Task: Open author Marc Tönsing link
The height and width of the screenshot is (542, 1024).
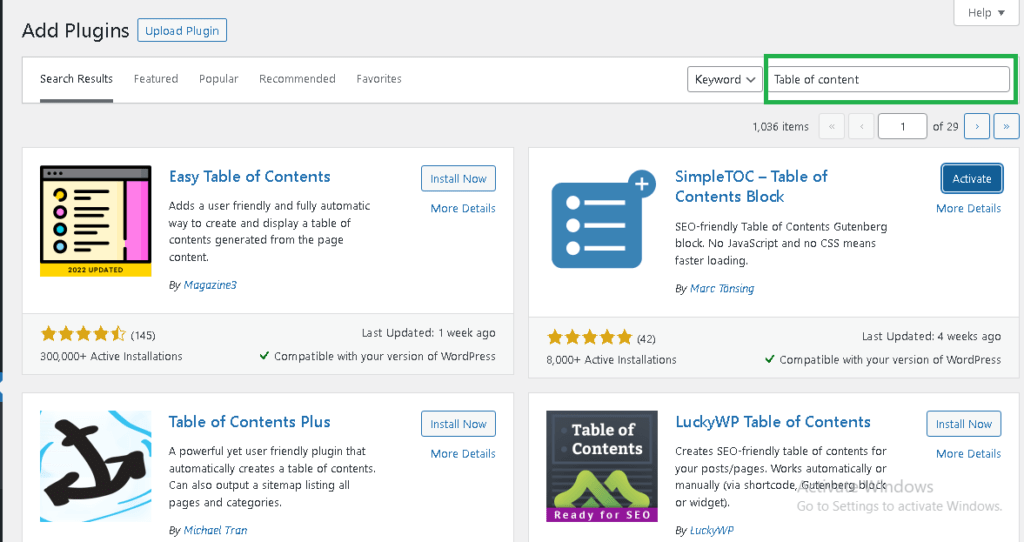Action: pyautogui.click(x=722, y=289)
